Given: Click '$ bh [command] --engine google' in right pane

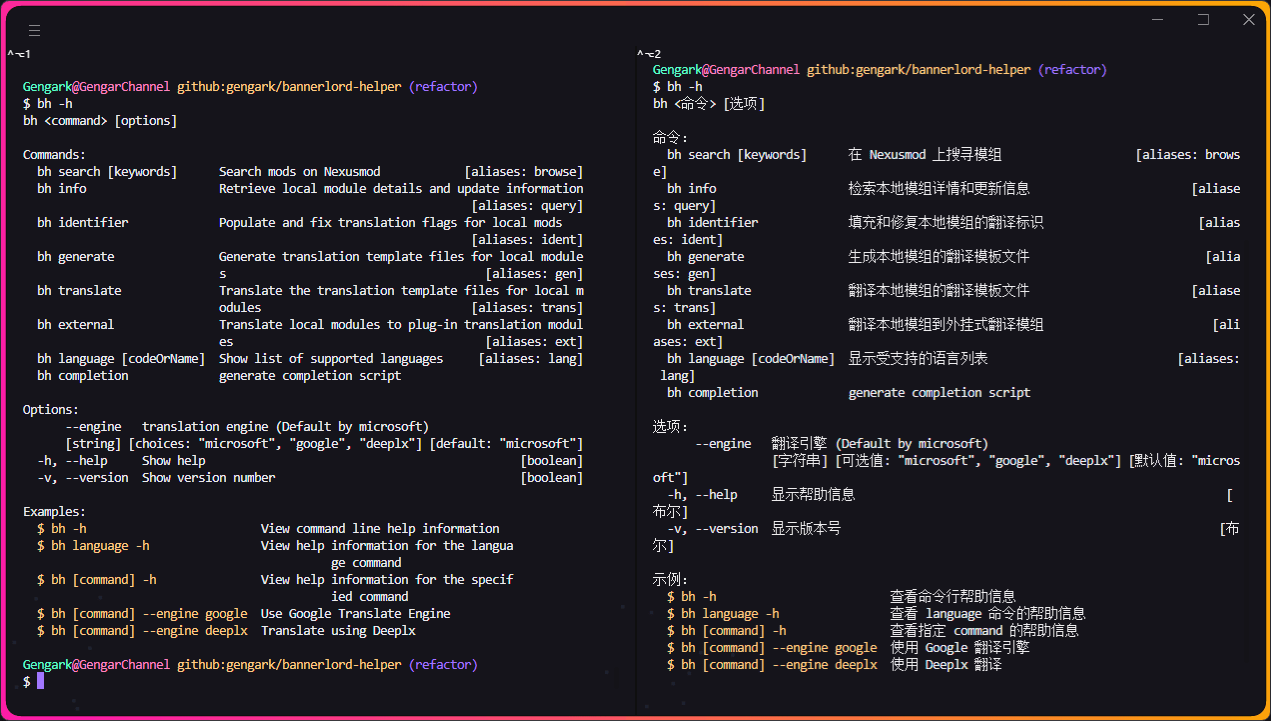Looking at the screenshot, I should point(772,648).
